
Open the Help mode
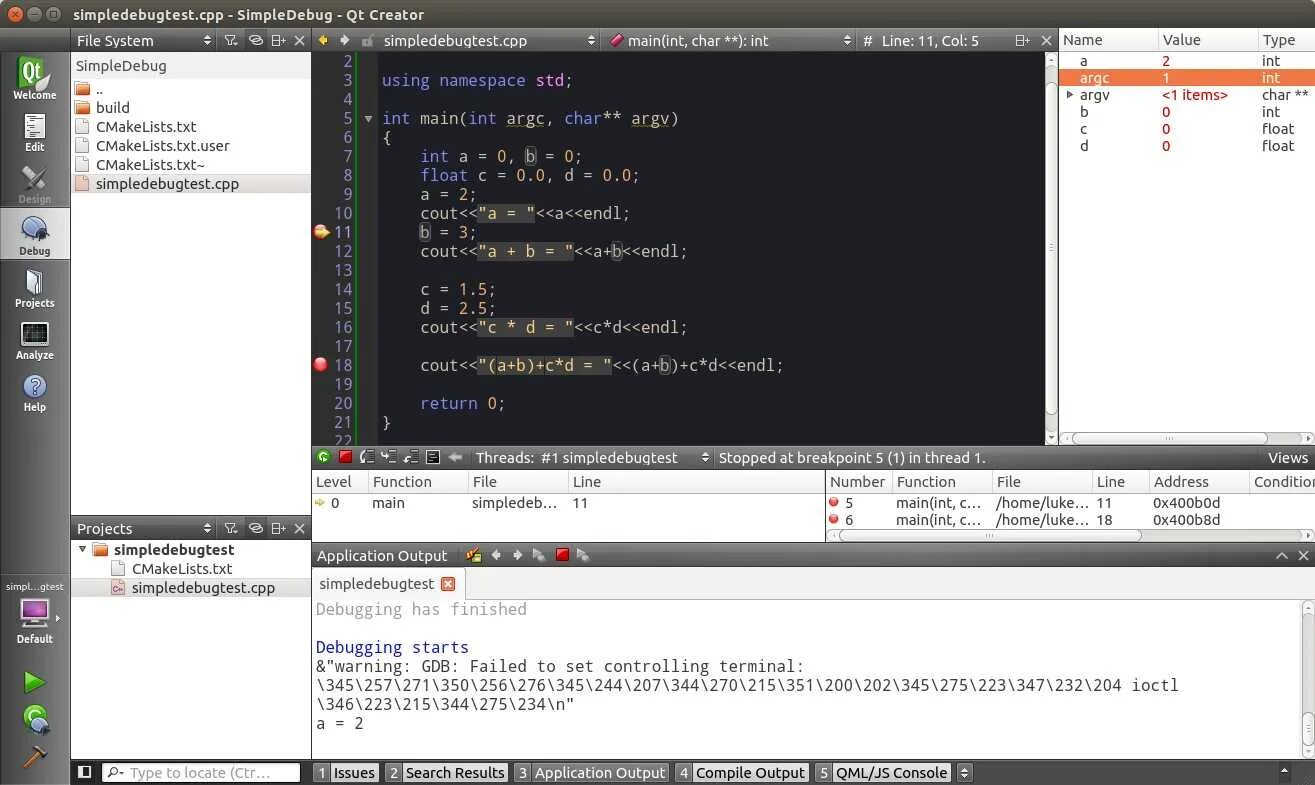34,391
